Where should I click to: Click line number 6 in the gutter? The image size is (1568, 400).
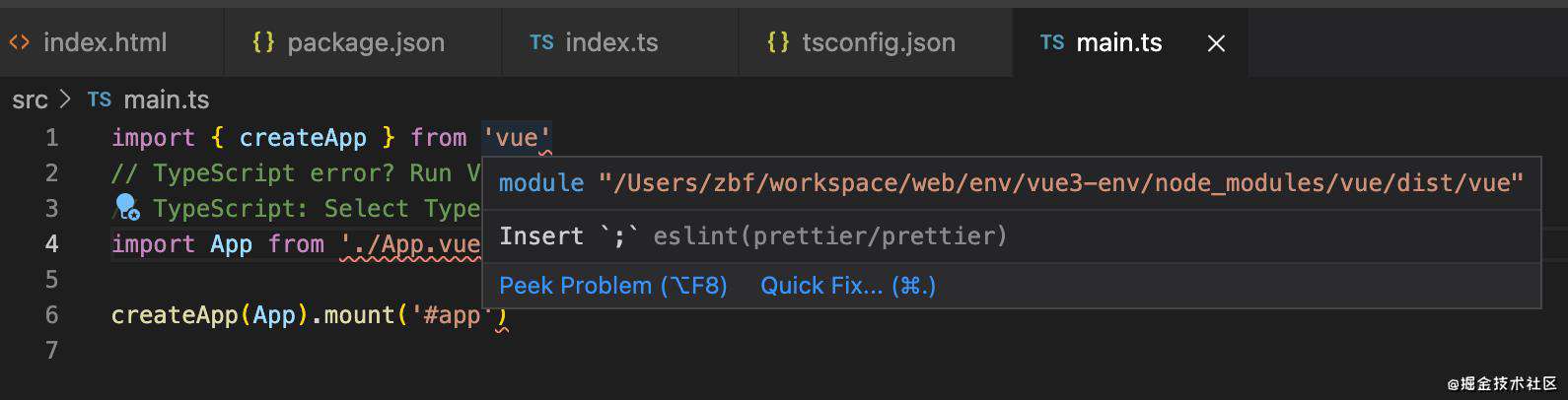coord(51,314)
